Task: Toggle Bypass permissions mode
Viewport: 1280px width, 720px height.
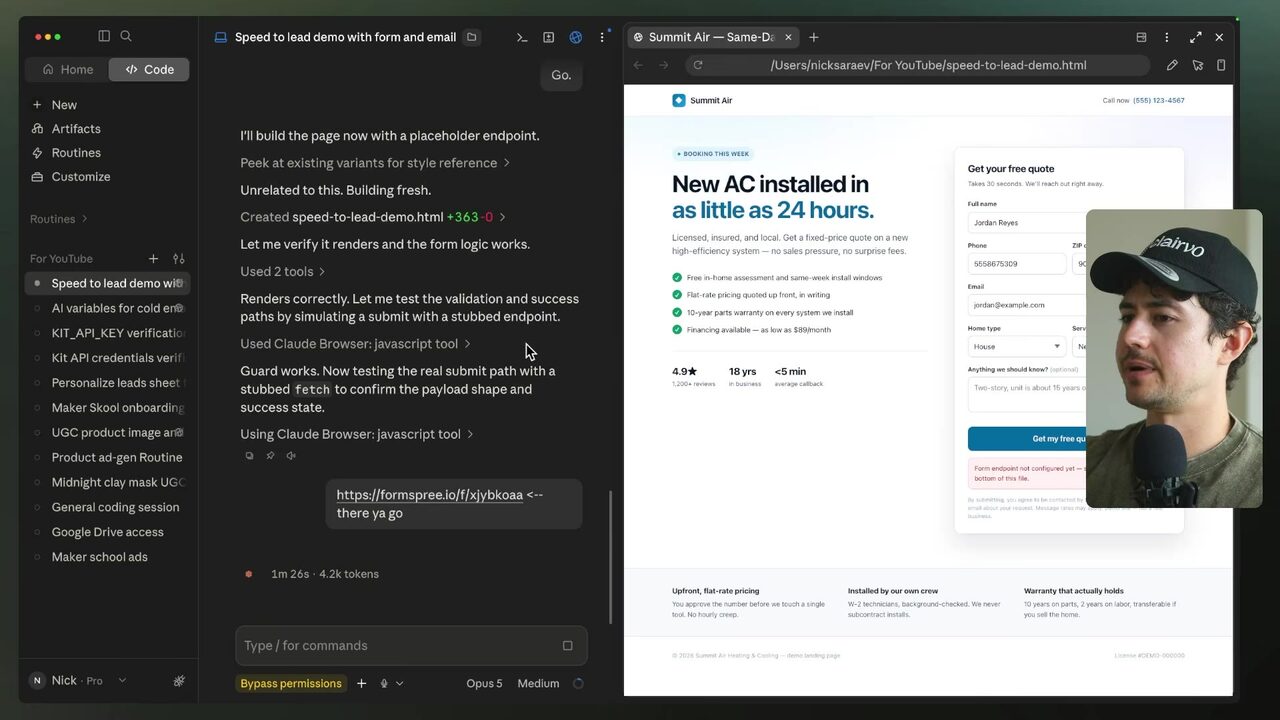Action: 291,684
